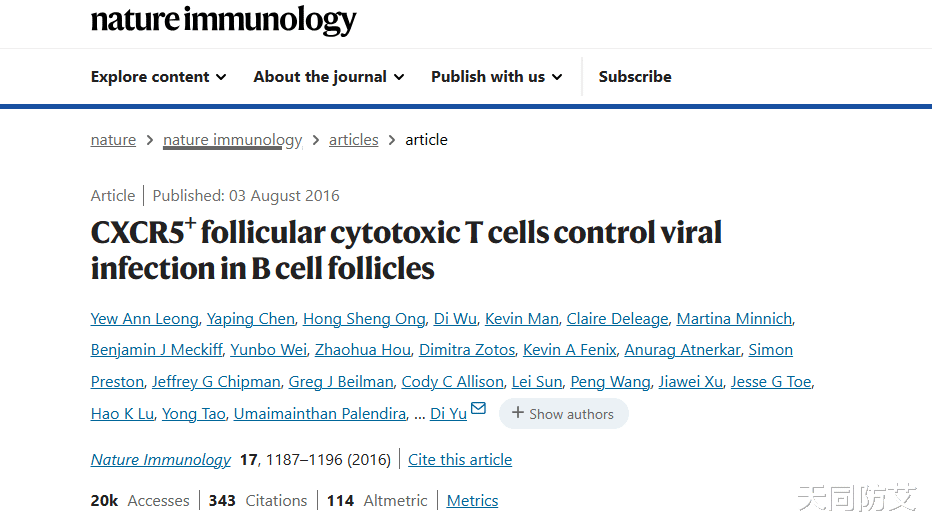The image size is (932, 532).
Task: Navigate to articles breadcrumb
Action: click(354, 140)
